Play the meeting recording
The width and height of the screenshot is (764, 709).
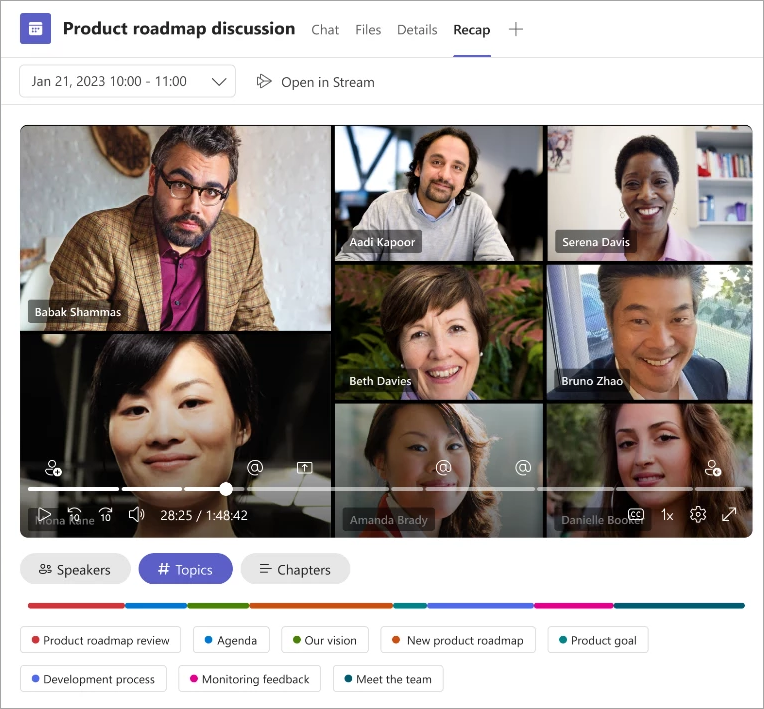point(44,515)
